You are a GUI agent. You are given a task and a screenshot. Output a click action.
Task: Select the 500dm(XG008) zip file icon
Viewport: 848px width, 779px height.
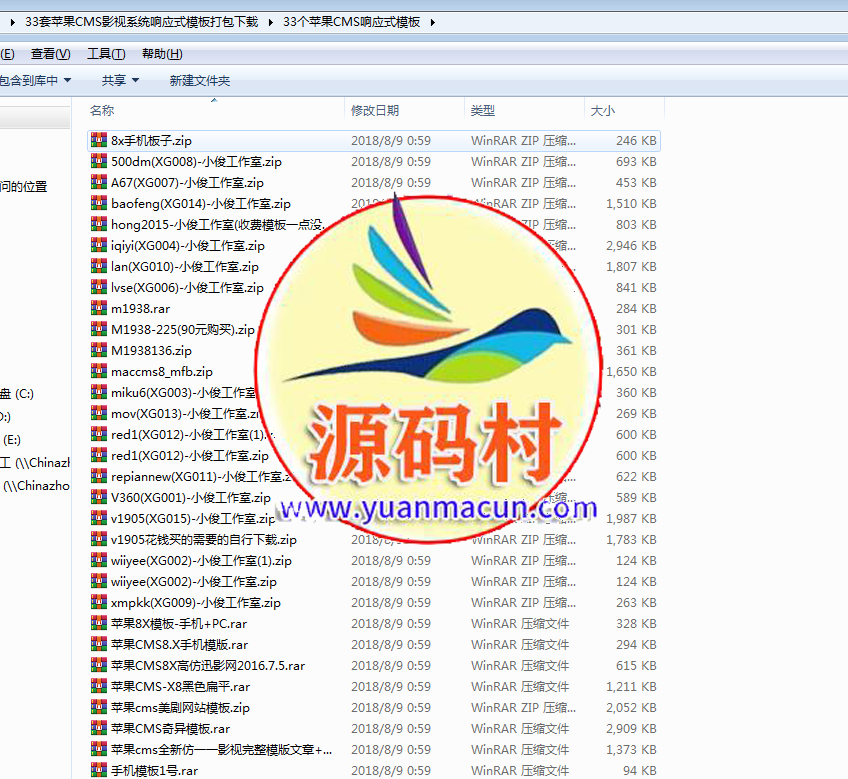pyautogui.click(x=98, y=161)
